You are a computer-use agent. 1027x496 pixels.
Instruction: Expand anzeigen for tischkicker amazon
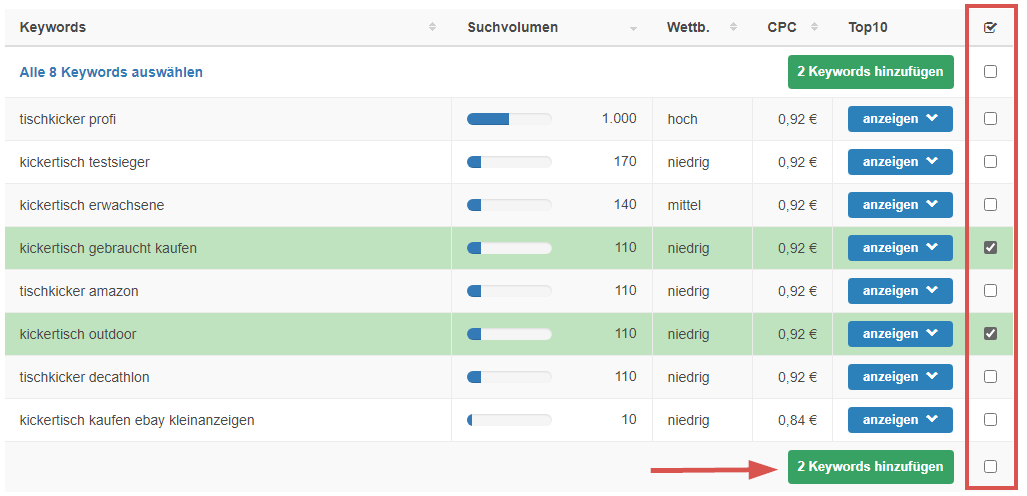900,291
